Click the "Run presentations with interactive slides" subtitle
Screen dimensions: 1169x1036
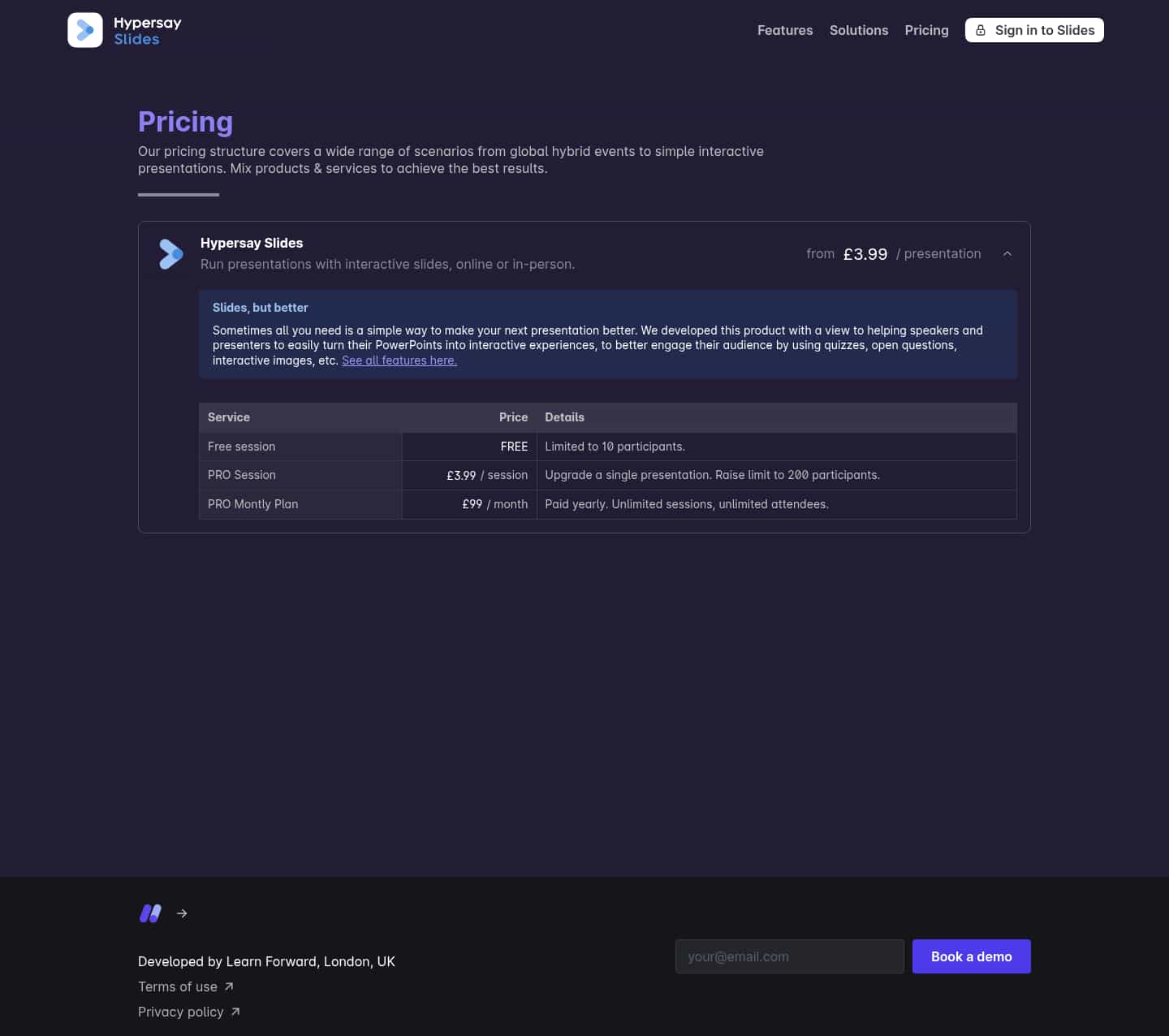(x=388, y=264)
